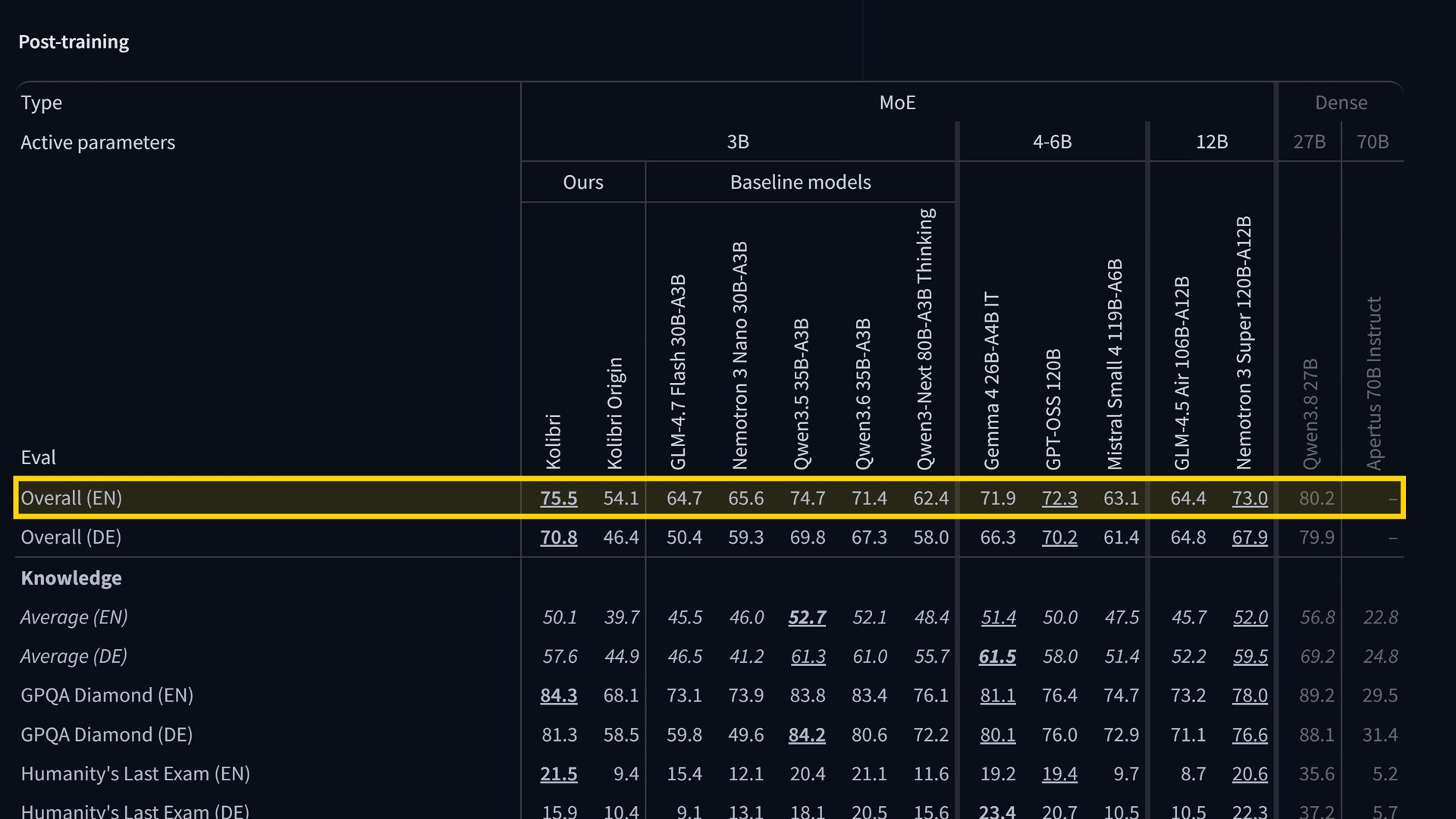1456x819 pixels.
Task: Click the GPQA Diamond (DE) row label
Action: click(107, 735)
